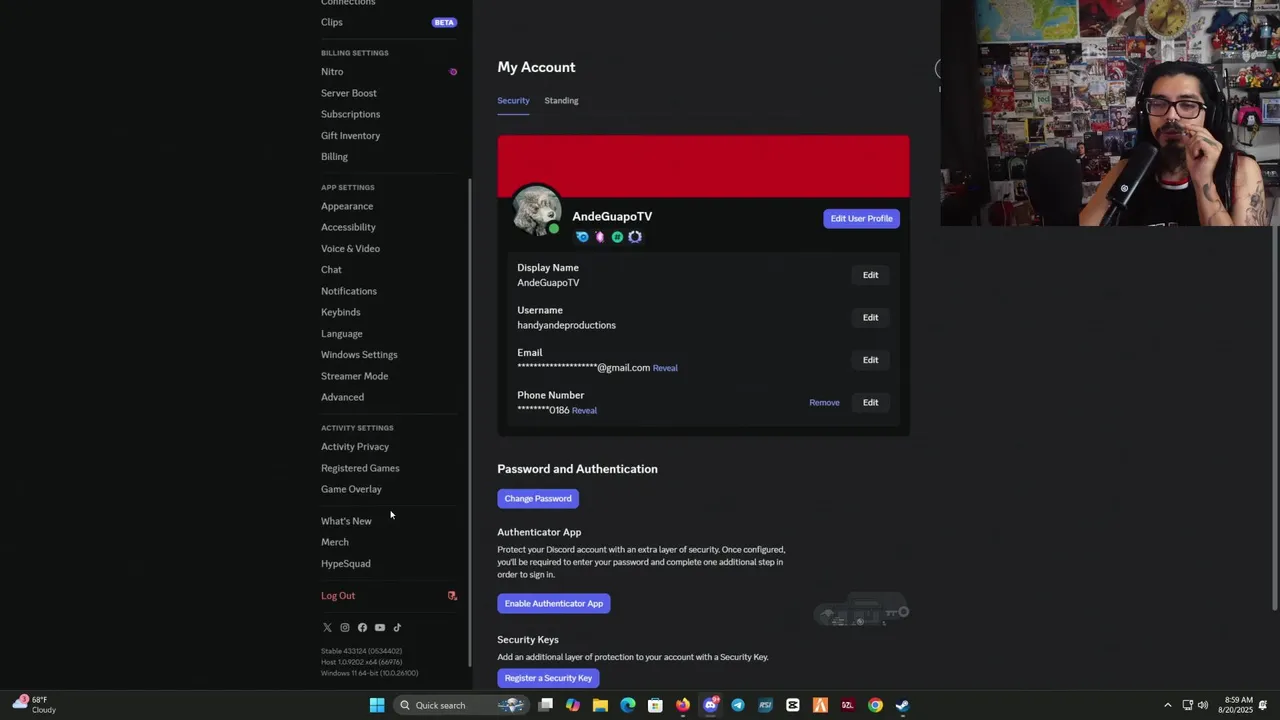Open the notifications bell in system tray
1280x720 pixels.
pos(1264,705)
